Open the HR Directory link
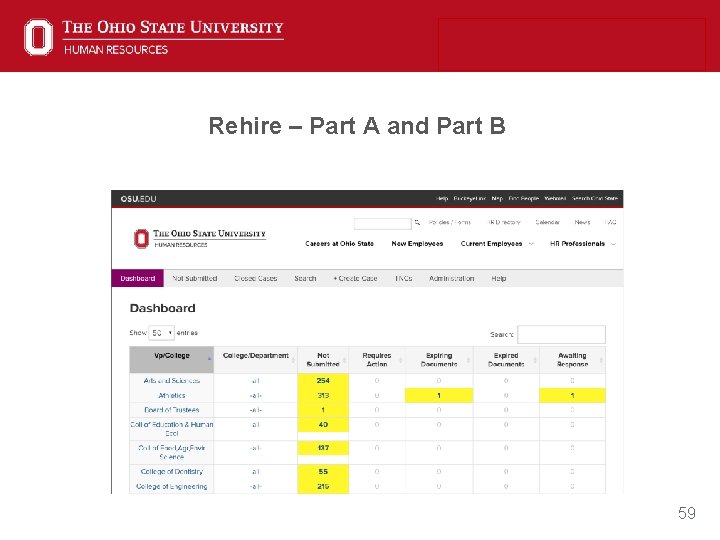This screenshot has width=720, height=540. click(504, 222)
